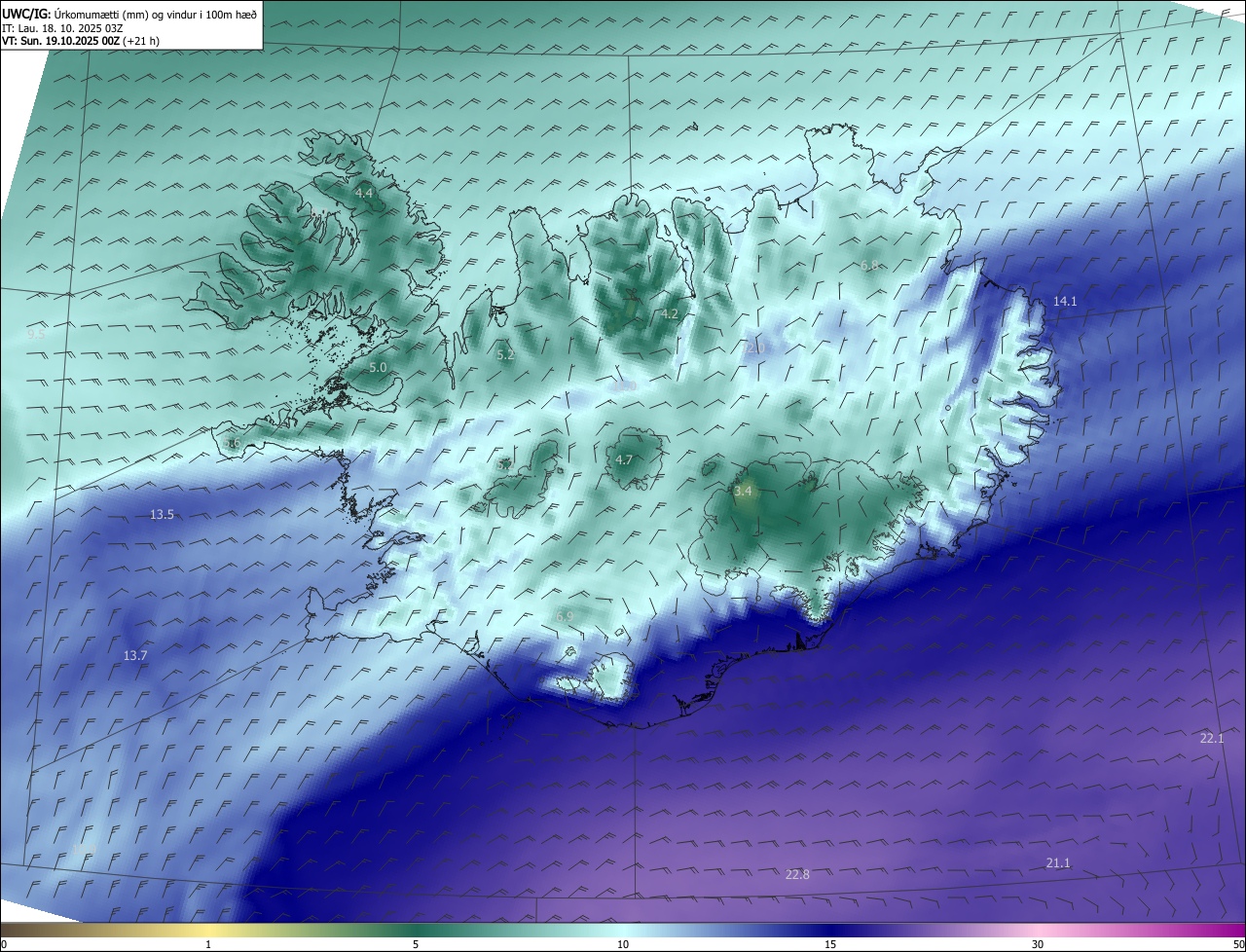Click the 6.8 value label in the northeast
This screenshot has height=952, width=1246.
[x=869, y=266]
